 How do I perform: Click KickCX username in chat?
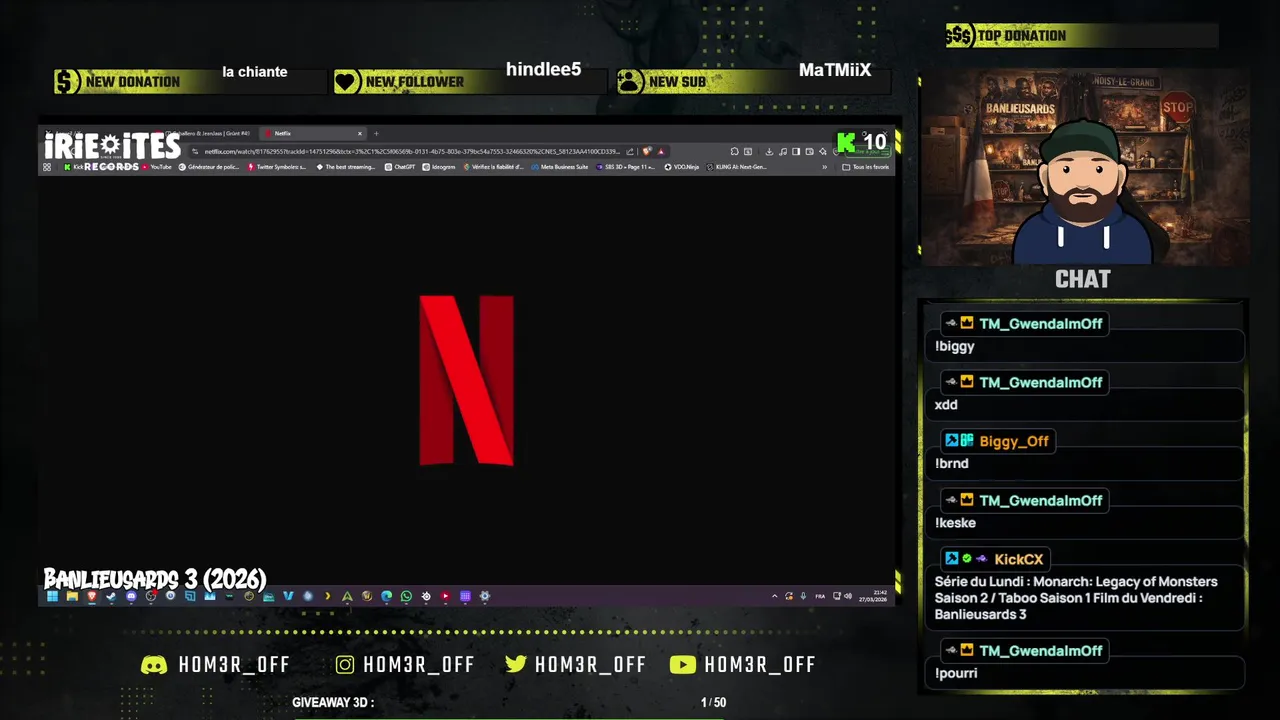(x=1018, y=559)
